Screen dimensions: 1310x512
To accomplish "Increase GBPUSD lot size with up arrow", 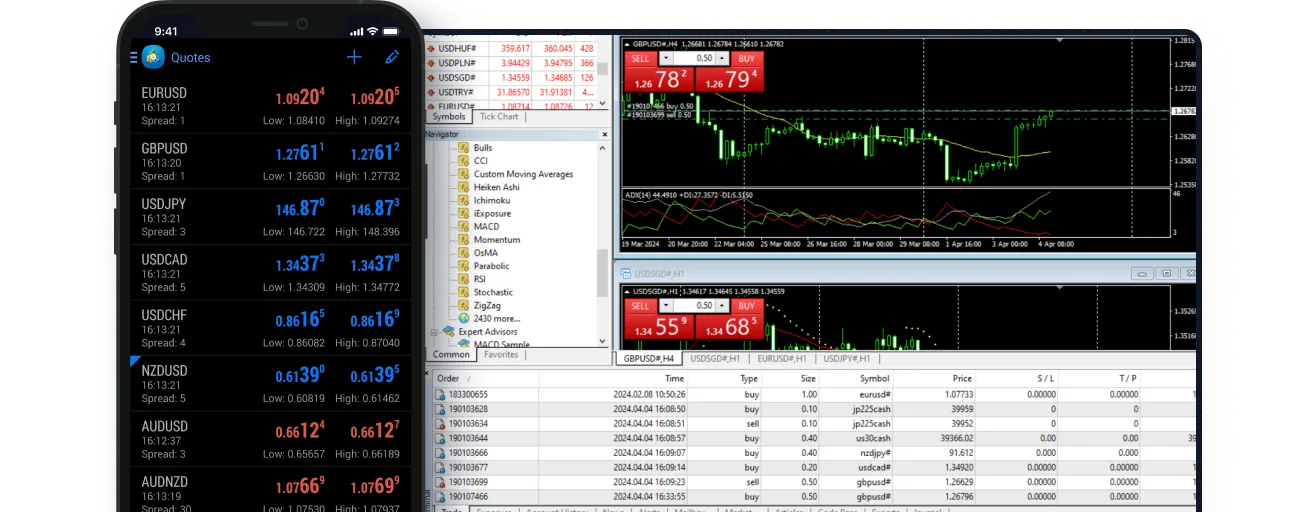I will pyautogui.click(x=721, y=58).
